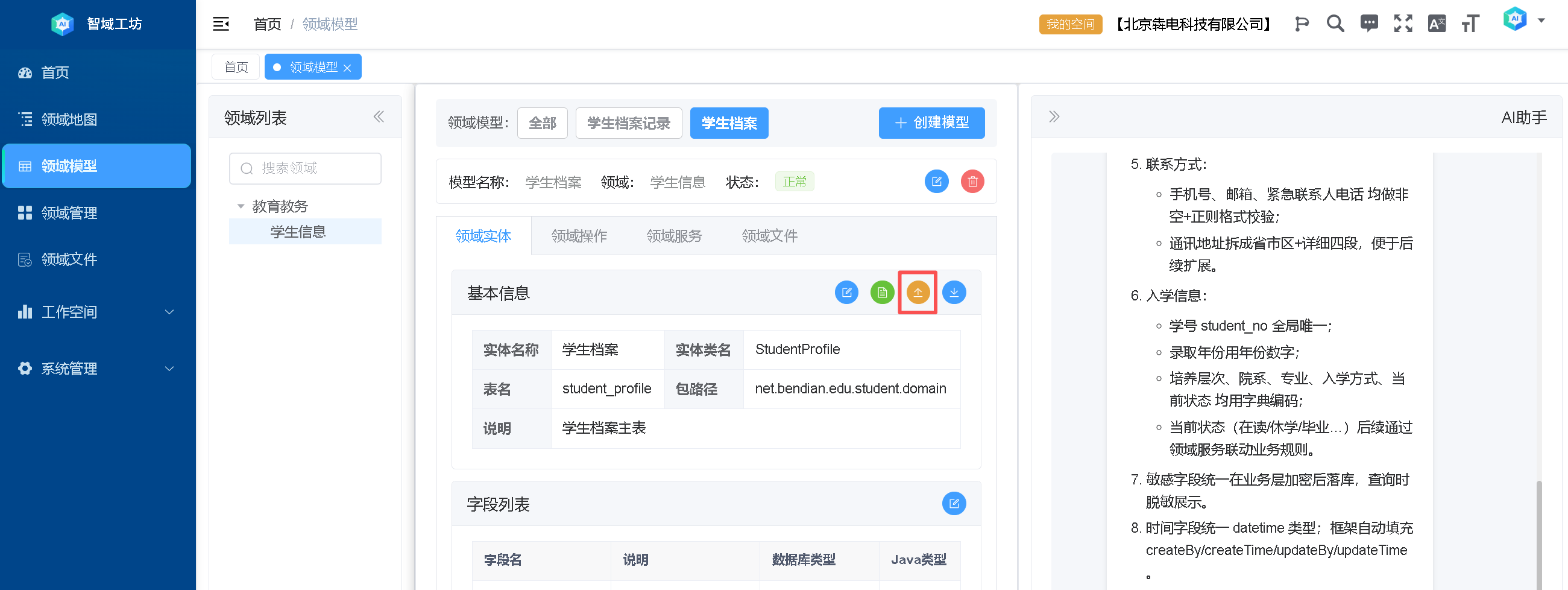Click the blue download icon in 基本信息
The width and height of the screenshot is (1568, 590).
[953, 293]
